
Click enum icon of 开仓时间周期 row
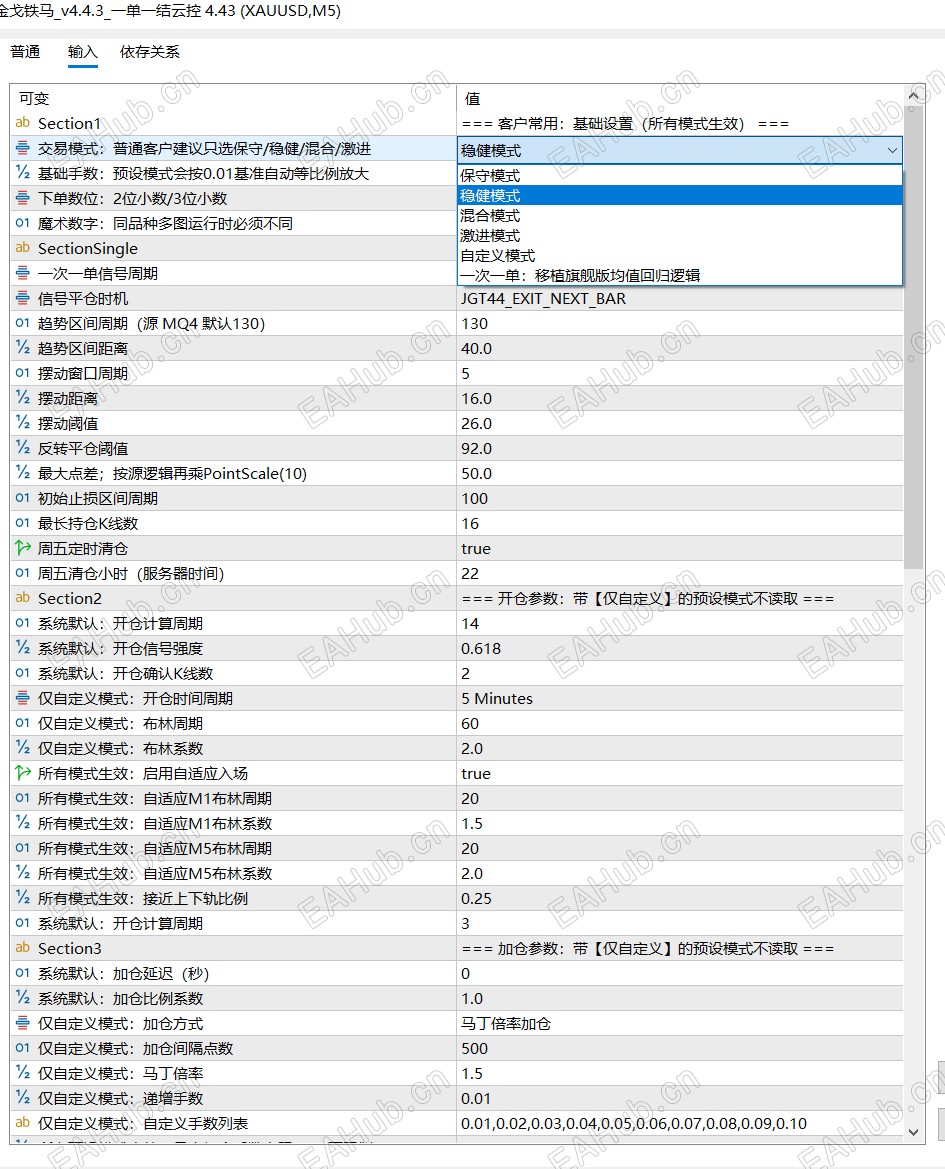[22, 698]
